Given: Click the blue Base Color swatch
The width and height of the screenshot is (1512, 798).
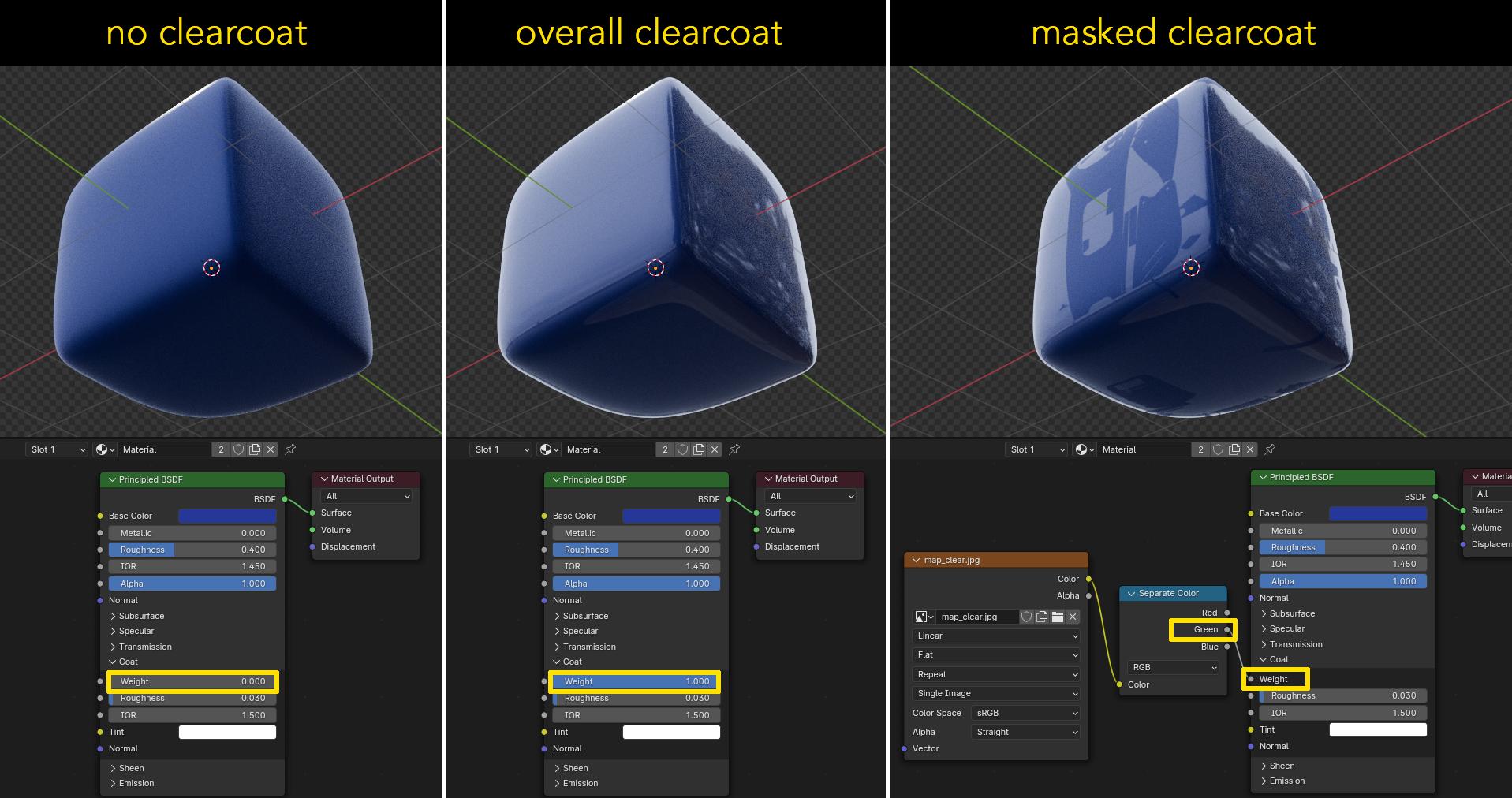Looking at the screenshot, I should click(x=227, y=516).
